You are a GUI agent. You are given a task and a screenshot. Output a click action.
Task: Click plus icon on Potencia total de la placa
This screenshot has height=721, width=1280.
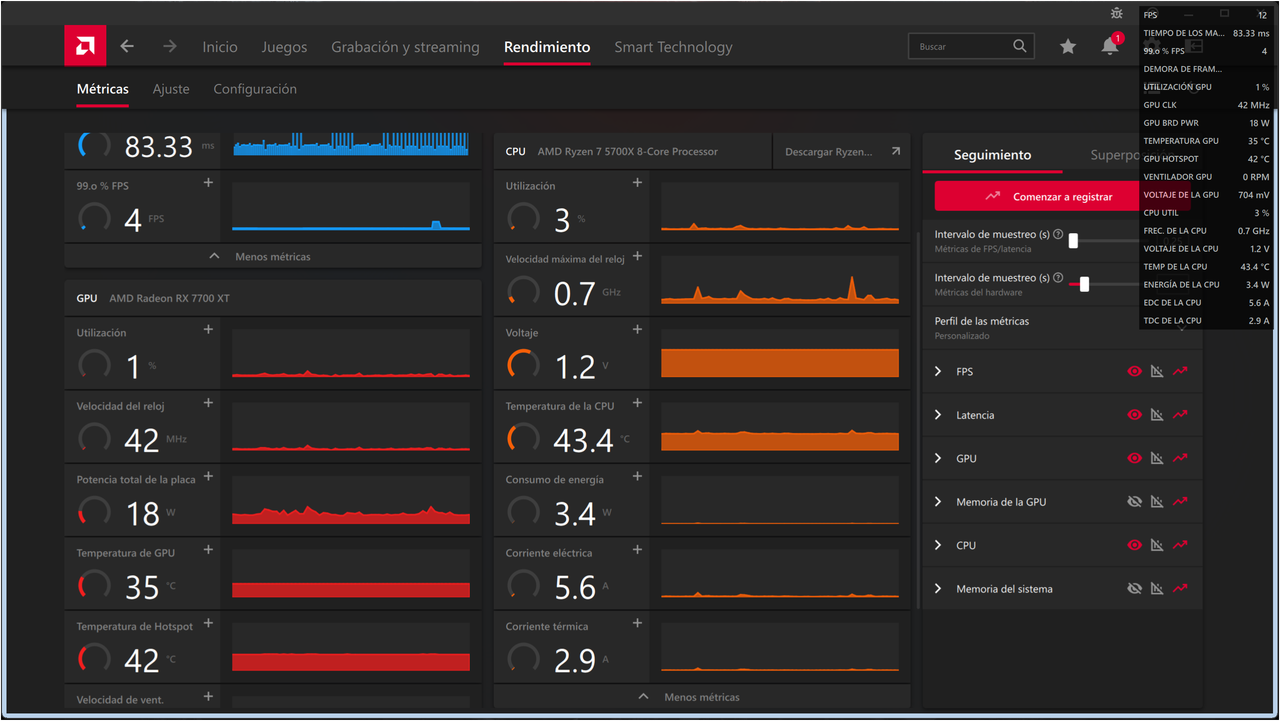[x=208, y=477]
